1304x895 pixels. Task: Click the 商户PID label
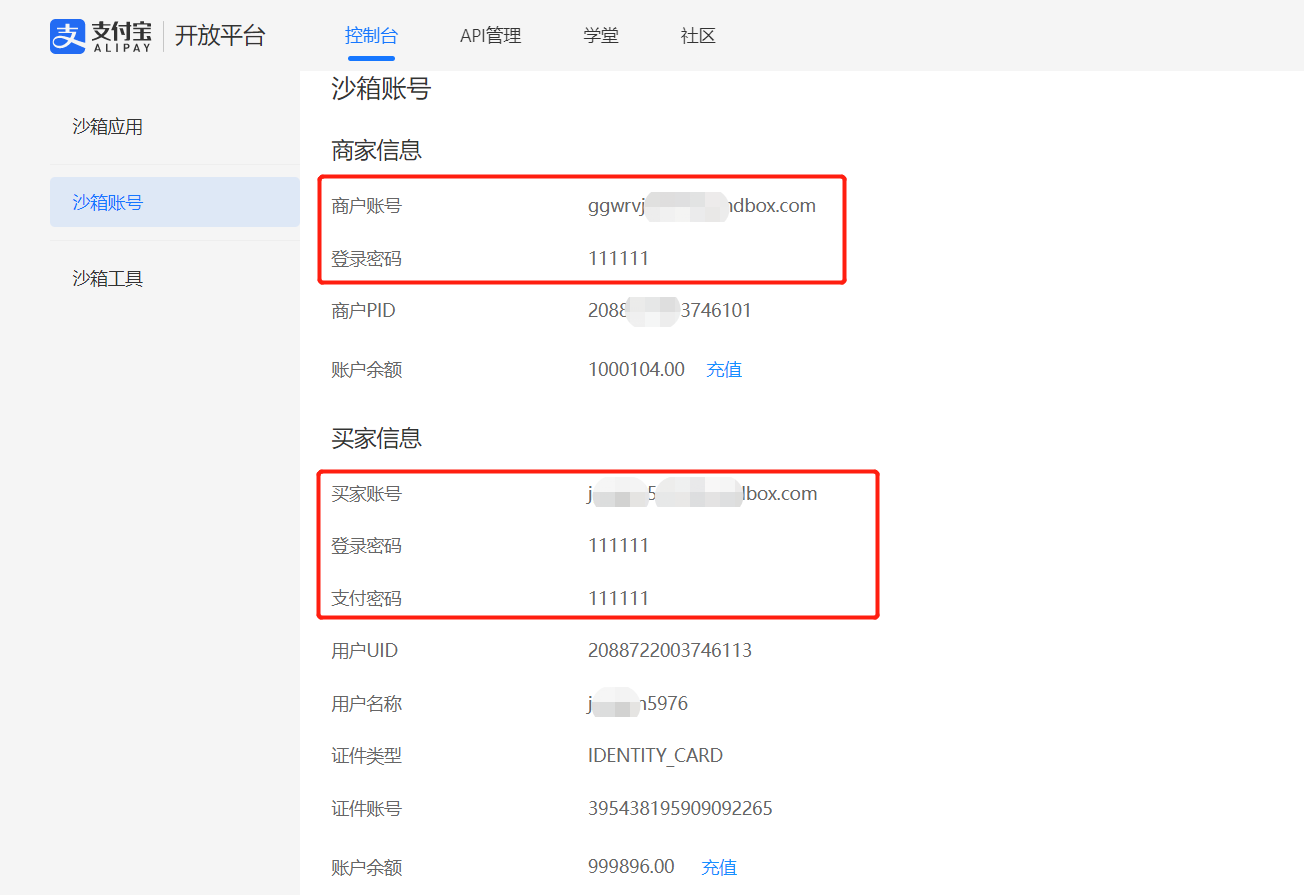click(363, 311)
